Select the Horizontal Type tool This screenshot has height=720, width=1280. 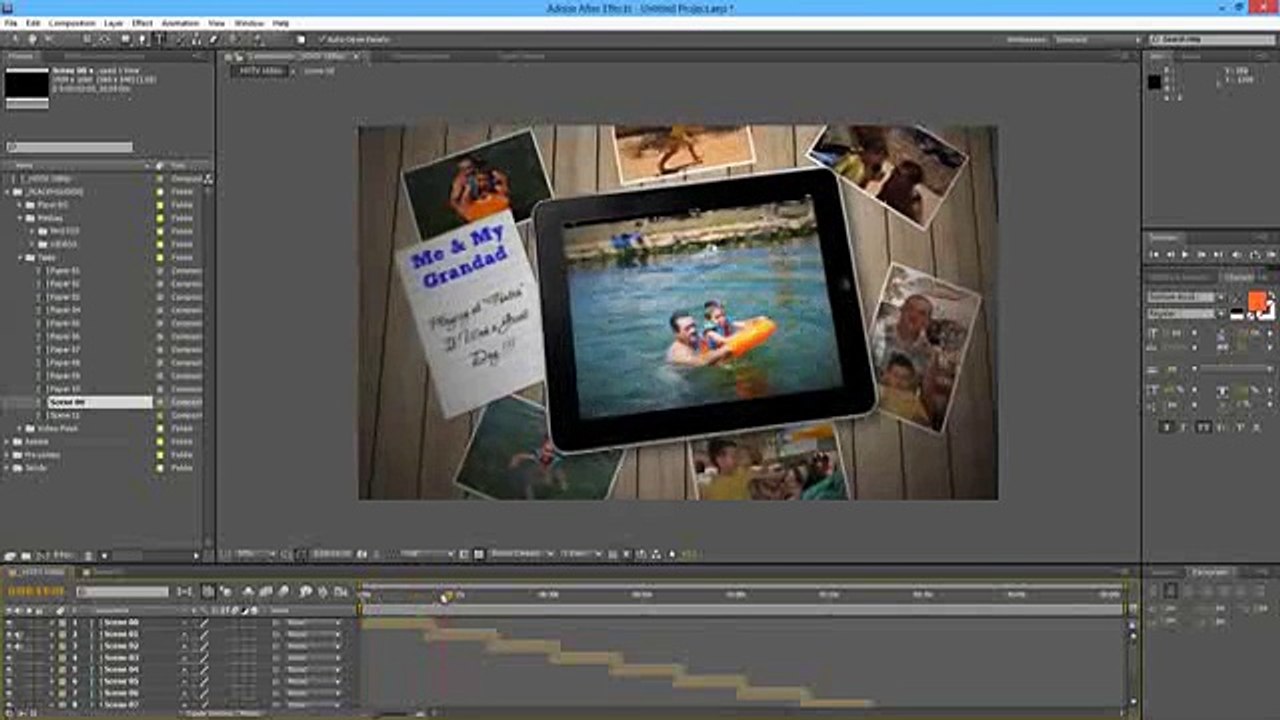159,39
